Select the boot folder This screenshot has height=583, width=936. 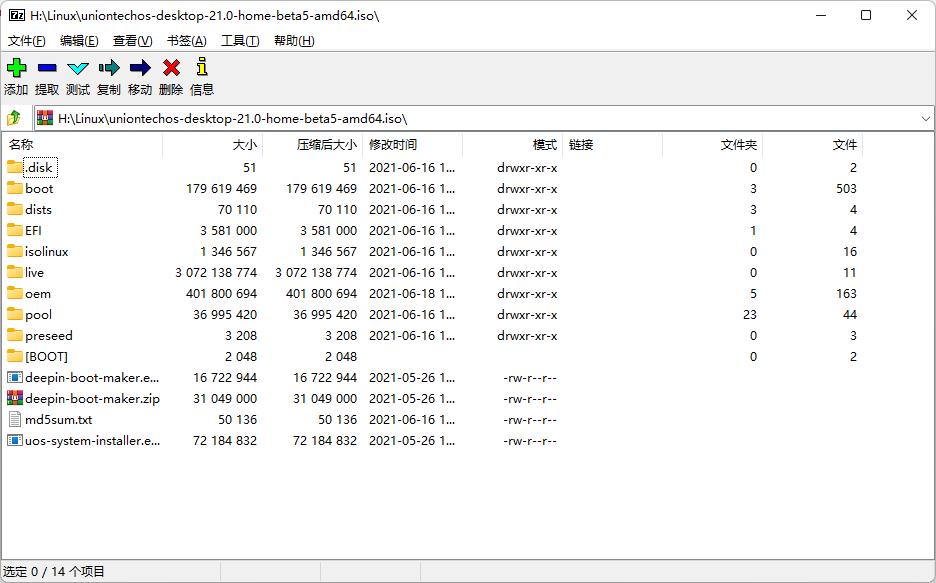click(x=39, y=188)
